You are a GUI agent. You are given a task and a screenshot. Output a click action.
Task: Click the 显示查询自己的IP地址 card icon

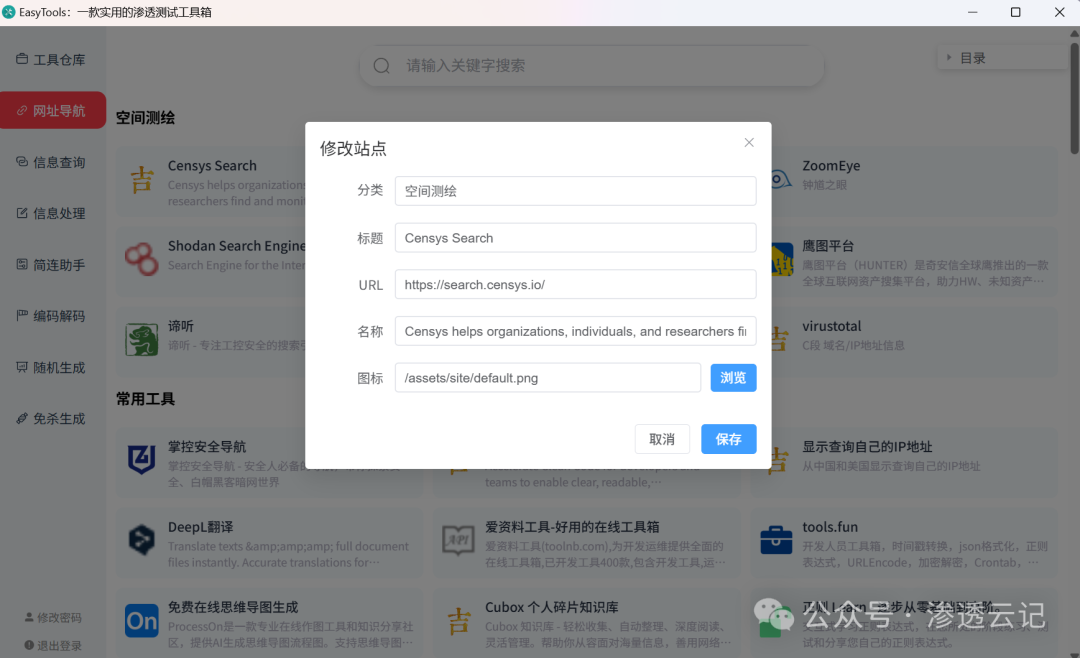pos(779,460)
